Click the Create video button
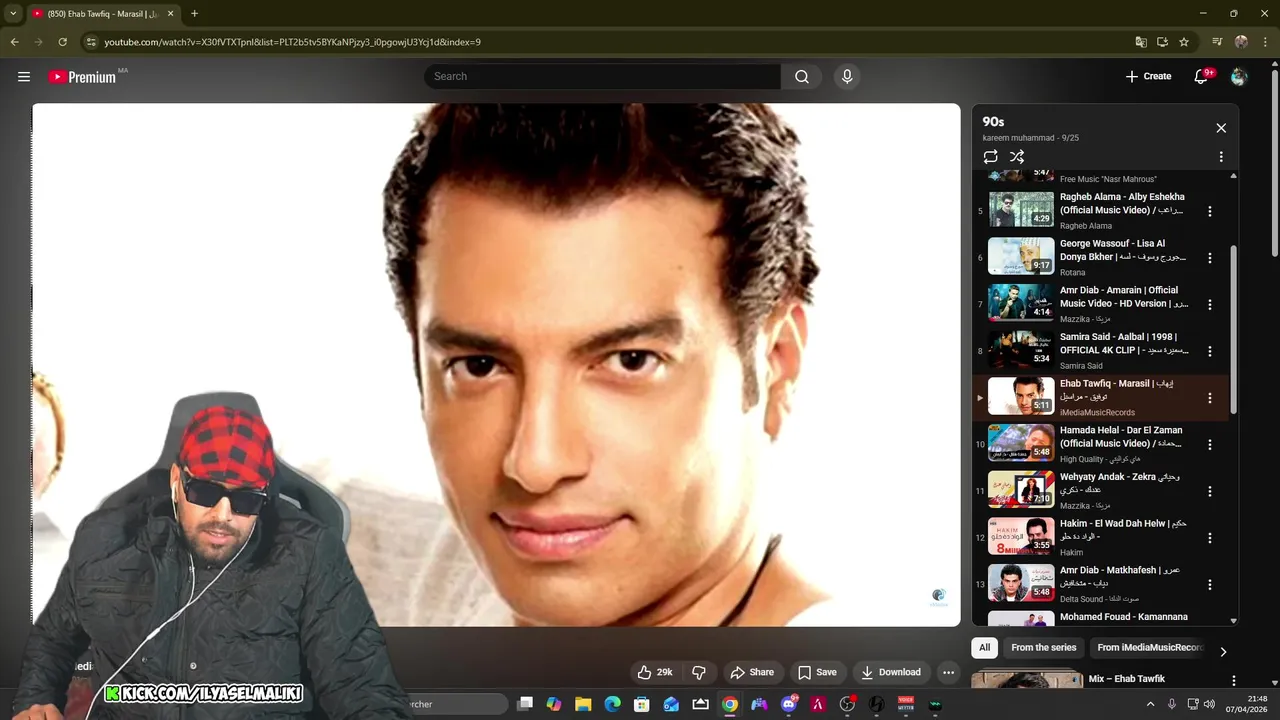The height and width of the screenshot is (720, 1280). 1148,76
